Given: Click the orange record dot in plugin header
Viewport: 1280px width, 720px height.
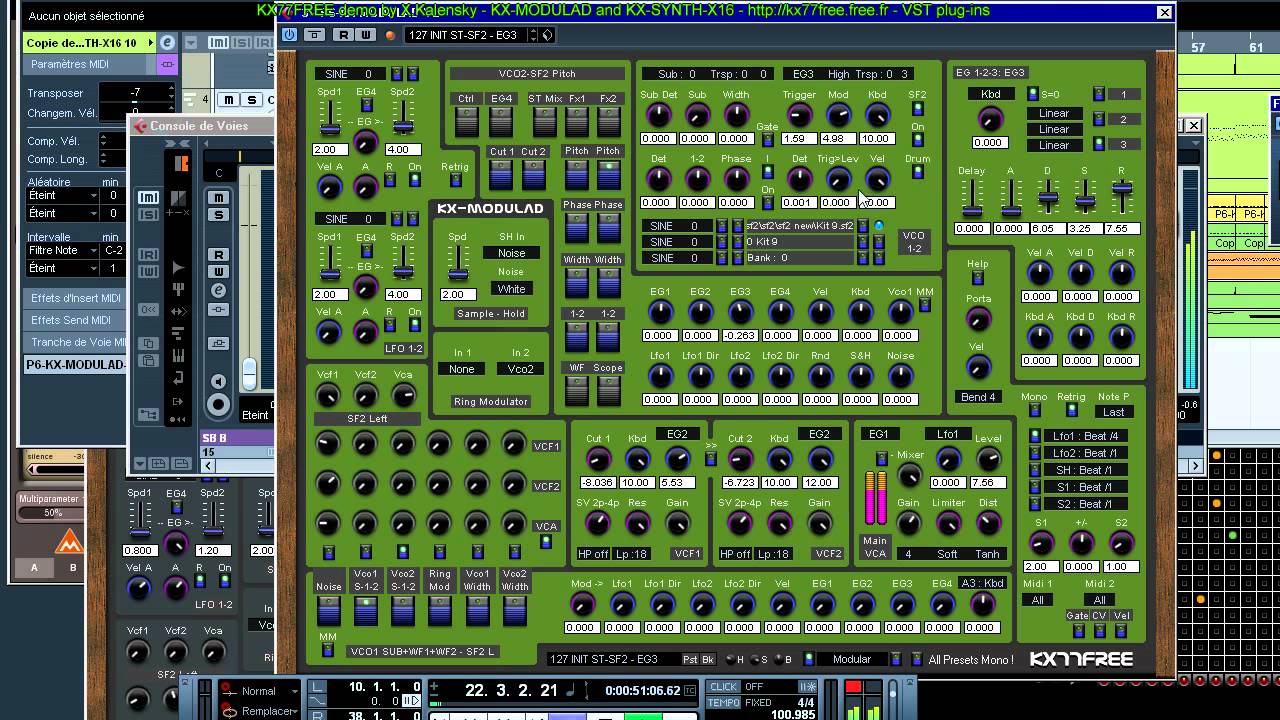Looking at the screenshot, I should coord(390,35).
